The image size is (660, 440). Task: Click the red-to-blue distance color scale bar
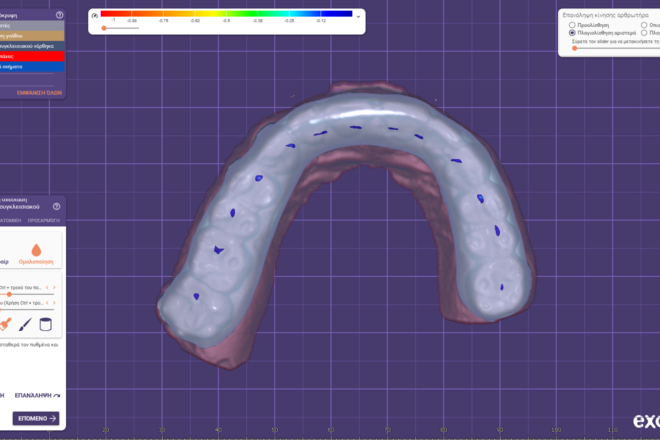pyautogui.click(x=226, y=13)
